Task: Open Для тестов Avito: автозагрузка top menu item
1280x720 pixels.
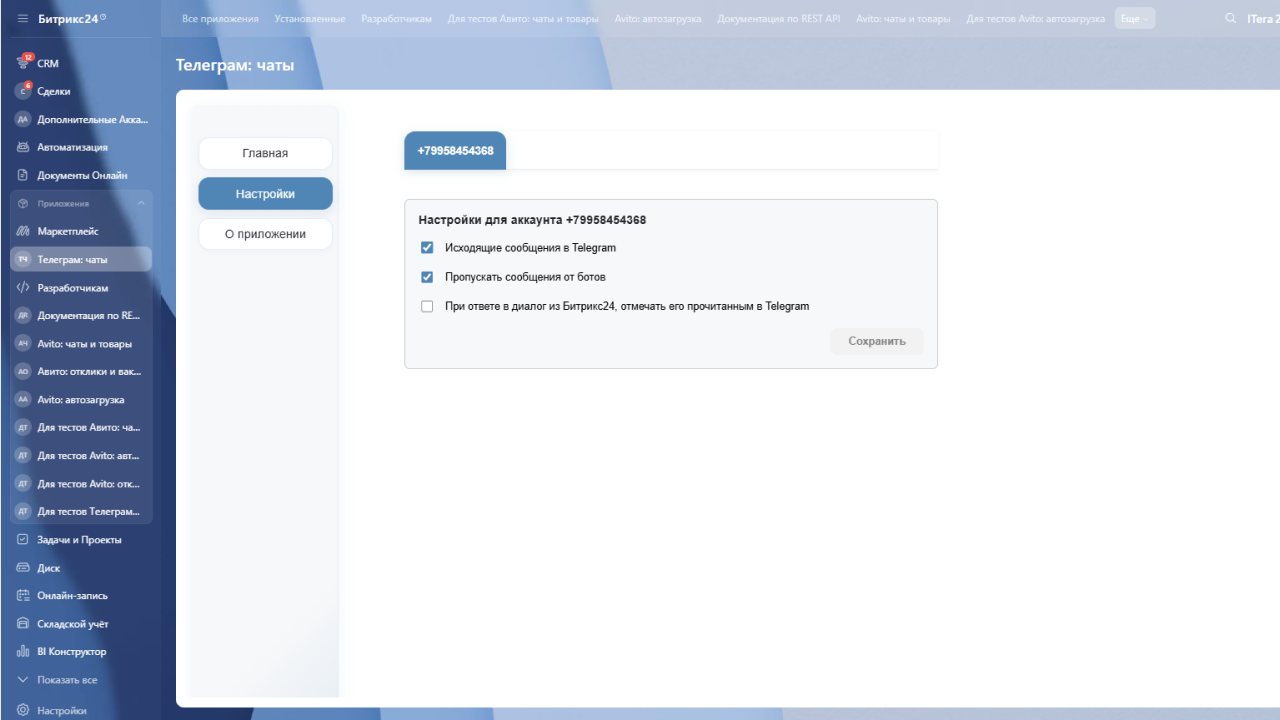Action: (1036, 19)
